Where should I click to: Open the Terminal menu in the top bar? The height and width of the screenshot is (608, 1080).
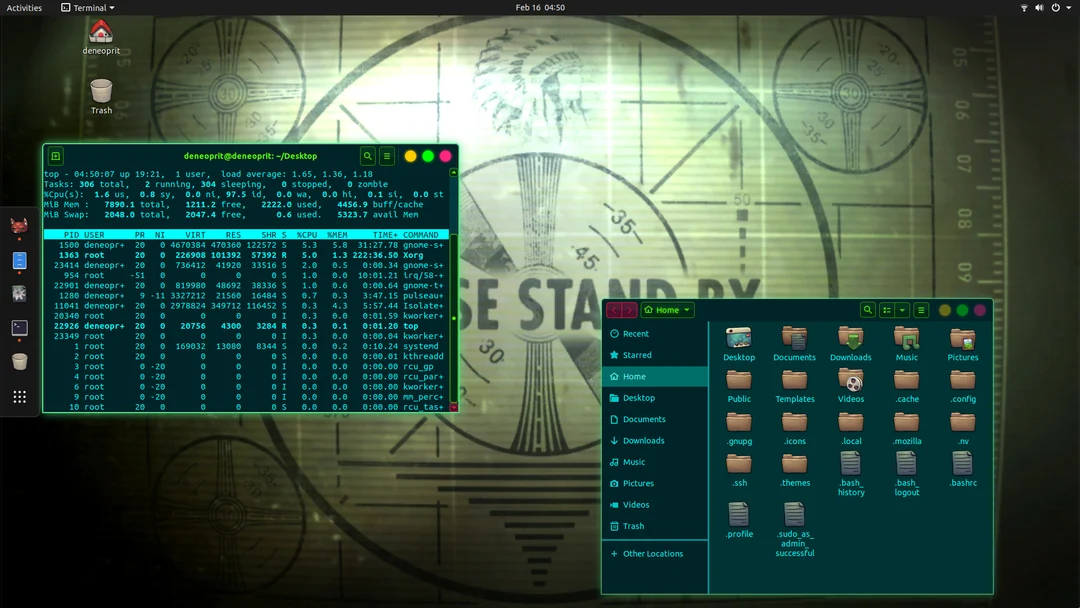[x=87, y=7]
